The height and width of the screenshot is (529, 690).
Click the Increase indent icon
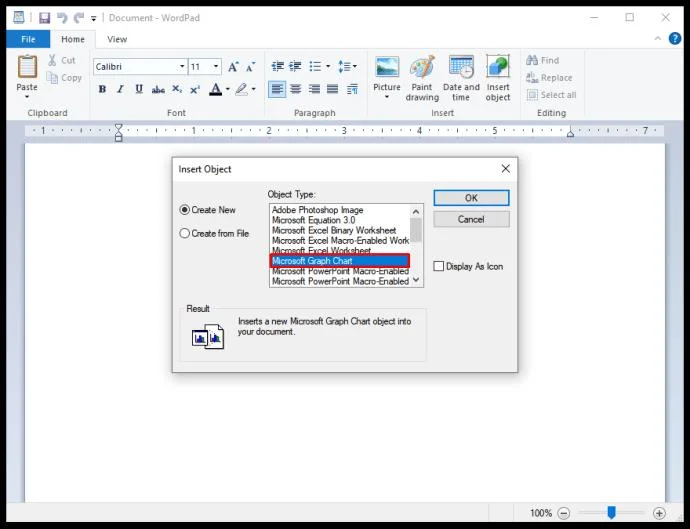(295, 66)
